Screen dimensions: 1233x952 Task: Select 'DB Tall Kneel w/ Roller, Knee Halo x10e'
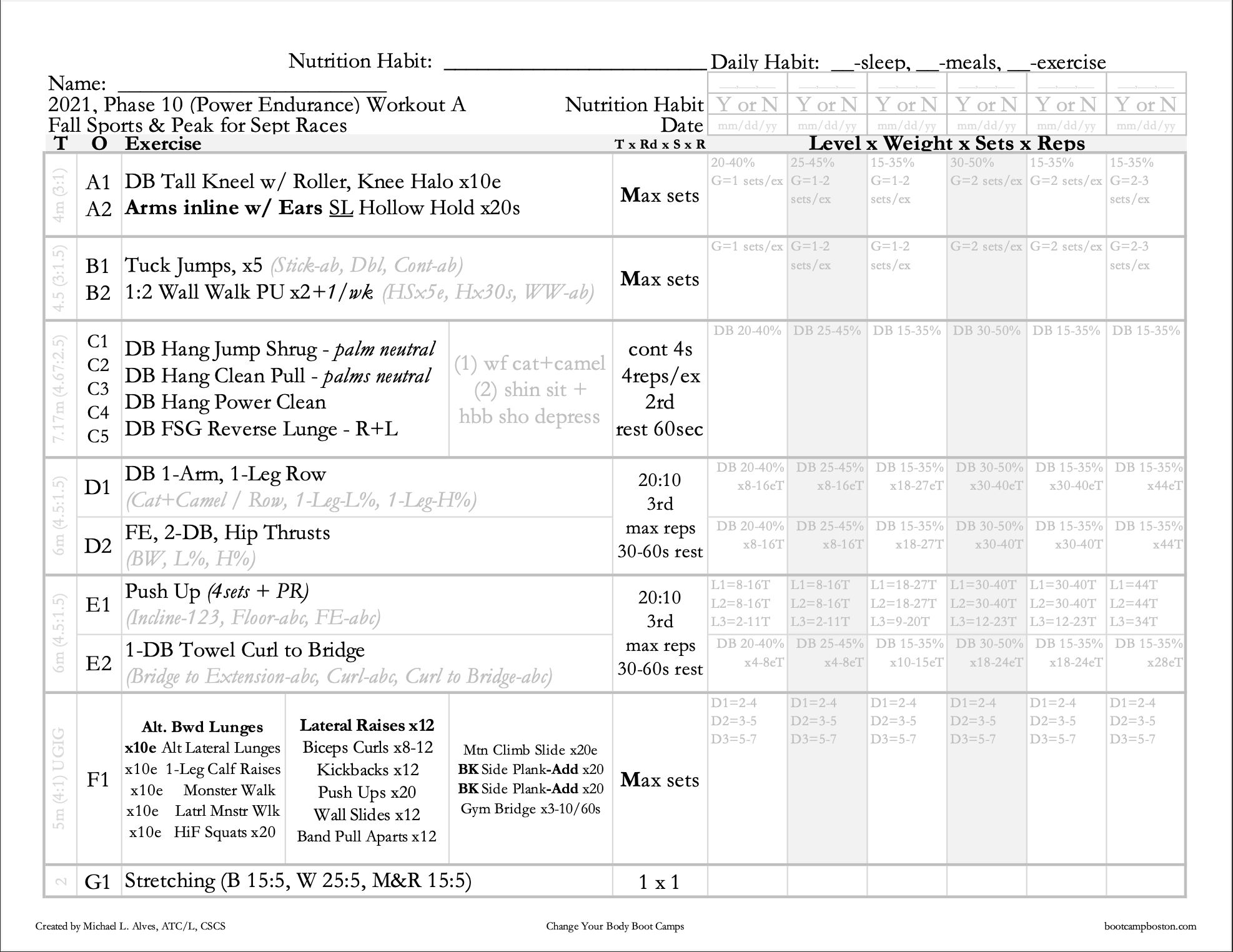(312, 181)
